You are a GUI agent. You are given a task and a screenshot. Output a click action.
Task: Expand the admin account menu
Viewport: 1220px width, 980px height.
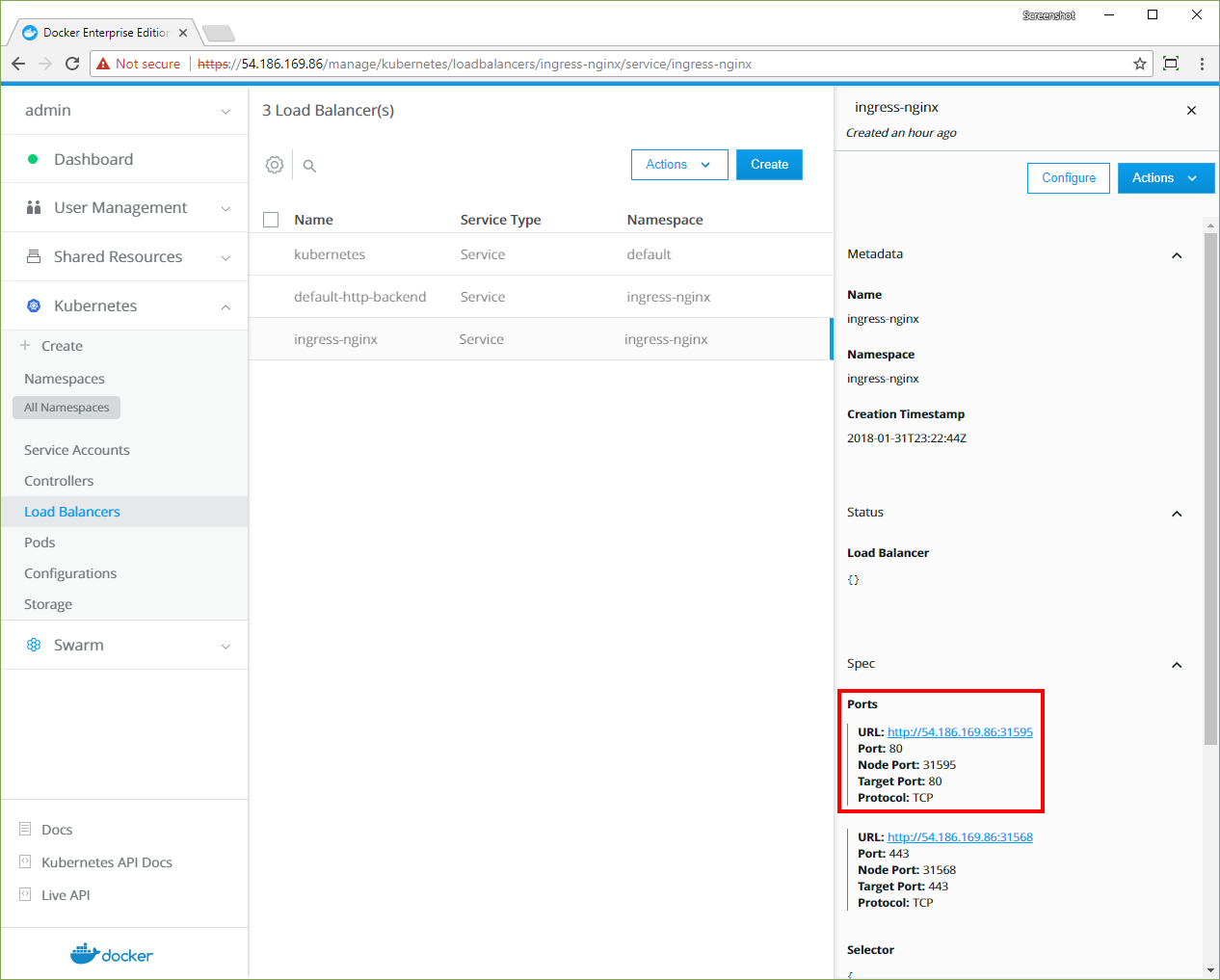(225, 112)
